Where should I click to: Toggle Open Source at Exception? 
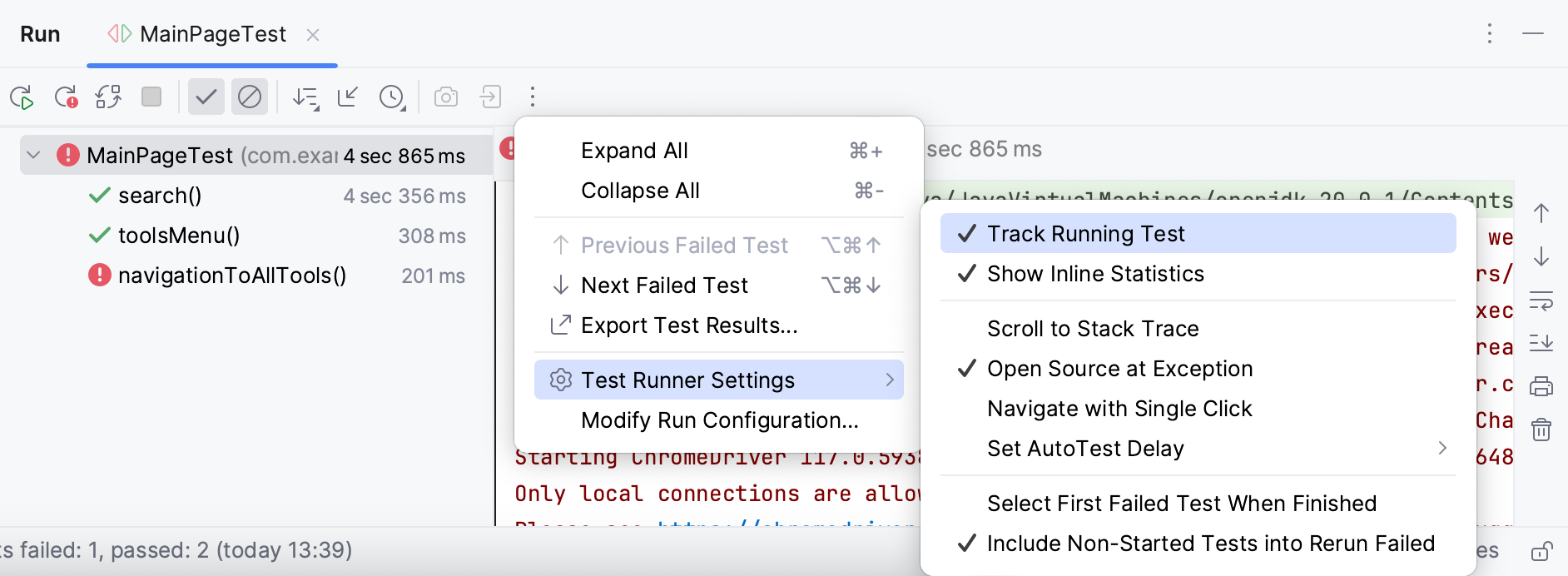[x=1198, y=369]
